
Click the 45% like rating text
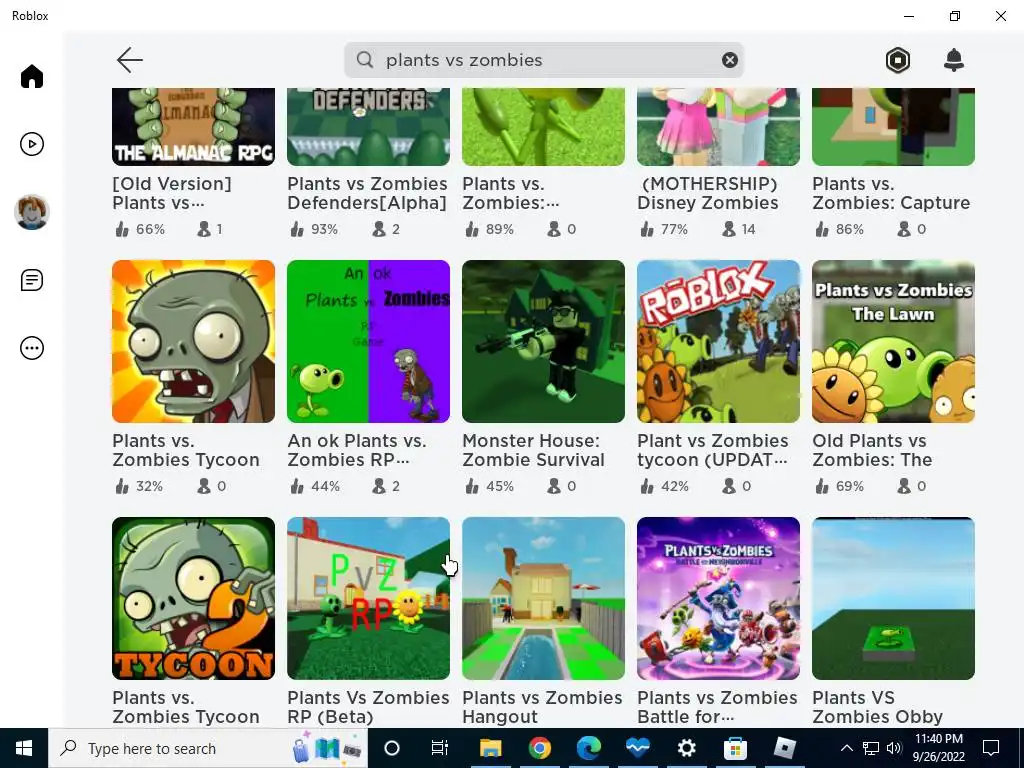(500, 487)
